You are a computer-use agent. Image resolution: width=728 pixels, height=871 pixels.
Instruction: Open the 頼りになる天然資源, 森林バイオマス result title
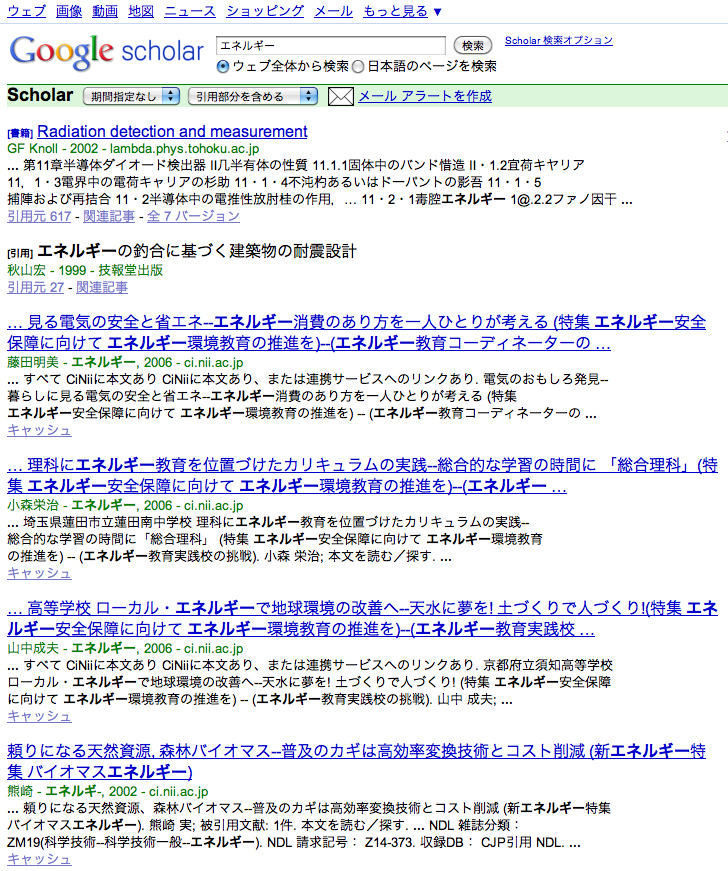point(357,762)
